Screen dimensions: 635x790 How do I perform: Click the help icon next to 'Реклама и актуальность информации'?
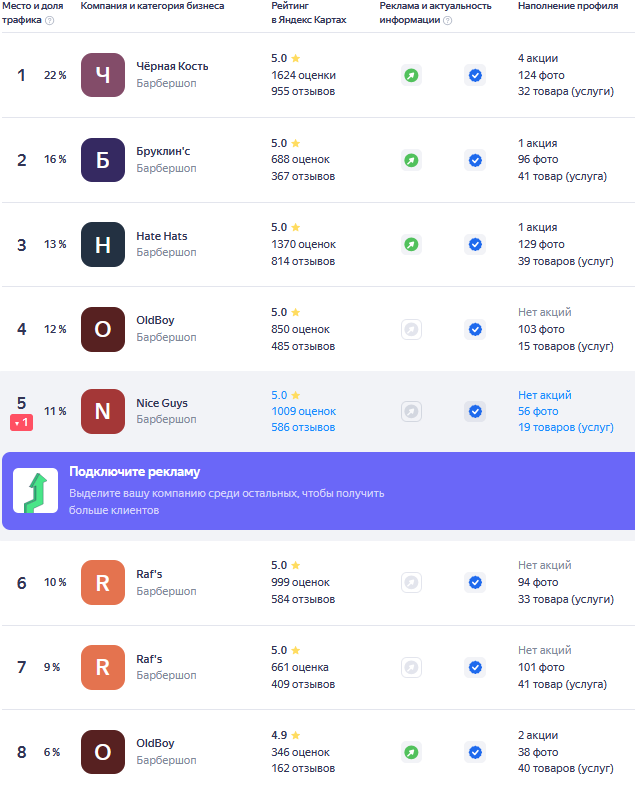[447, 20]
